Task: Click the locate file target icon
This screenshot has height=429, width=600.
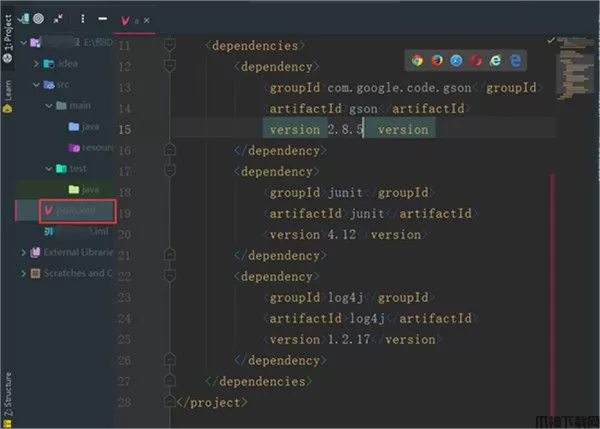Action: point(38,18)
